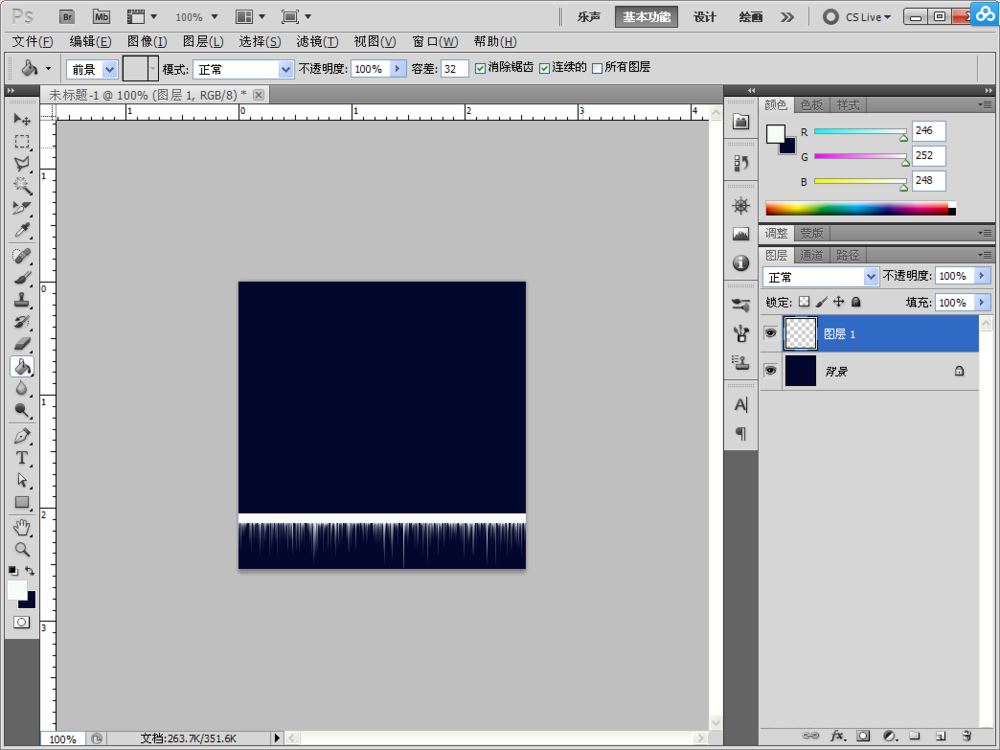
Task: Add layer style fx button
Action: tap(837, 735)
